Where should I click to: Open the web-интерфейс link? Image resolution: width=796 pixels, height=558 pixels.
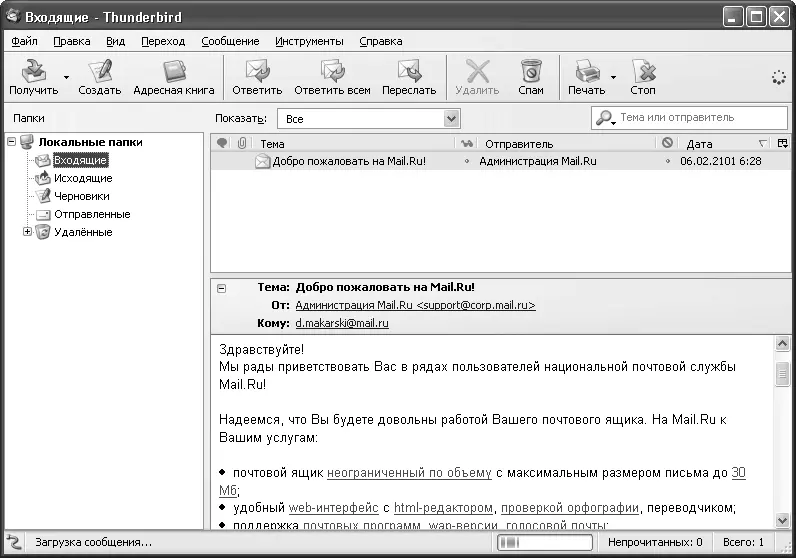coord(334,508)
